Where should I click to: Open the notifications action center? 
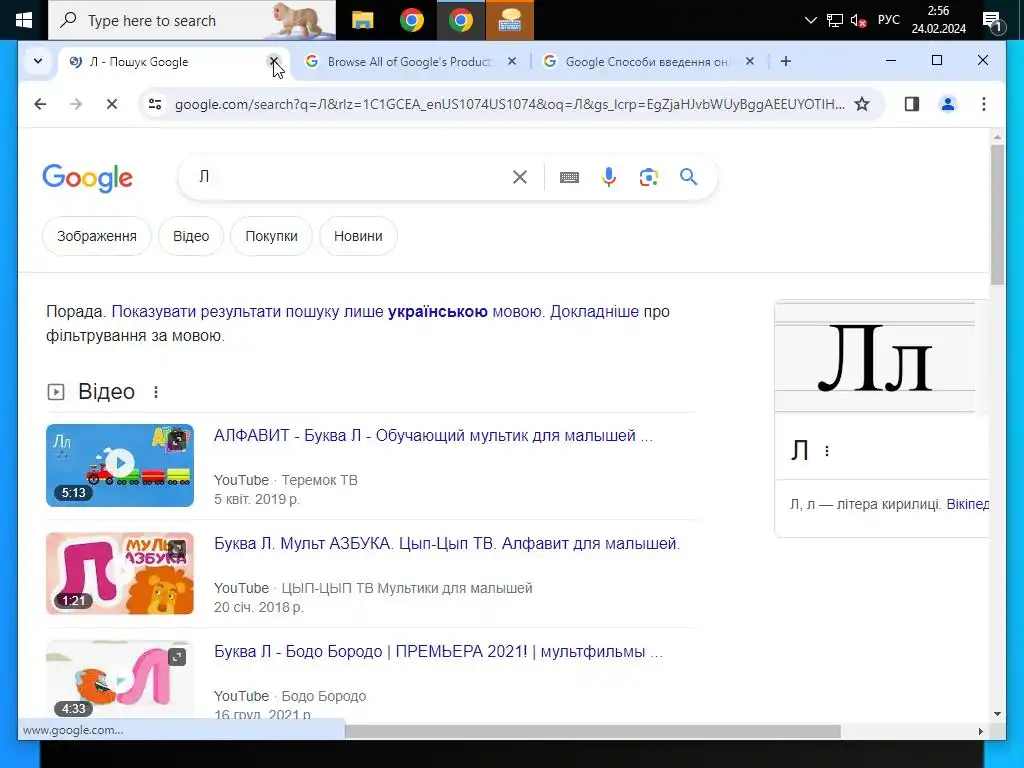pos(993,22)
